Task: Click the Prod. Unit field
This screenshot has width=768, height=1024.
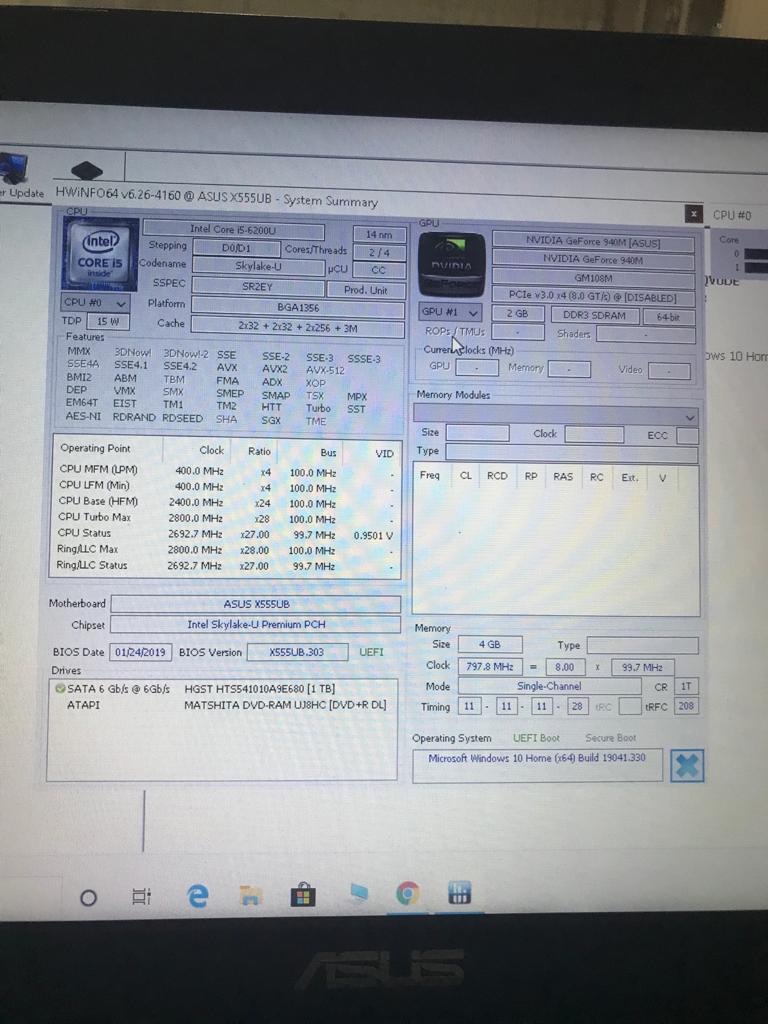Action: (x=366, y=290)
